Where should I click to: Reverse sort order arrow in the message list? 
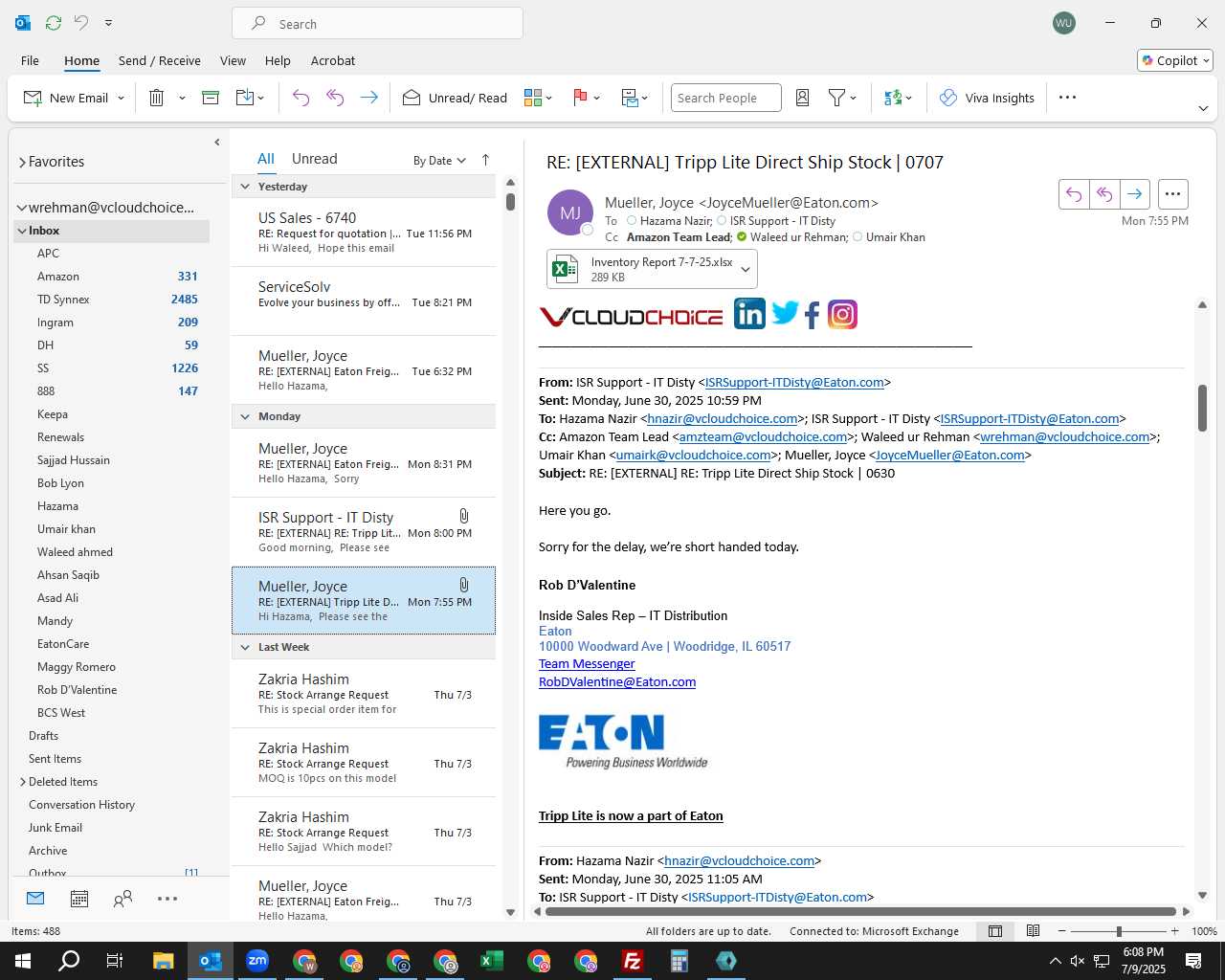[x=485, y=160]
